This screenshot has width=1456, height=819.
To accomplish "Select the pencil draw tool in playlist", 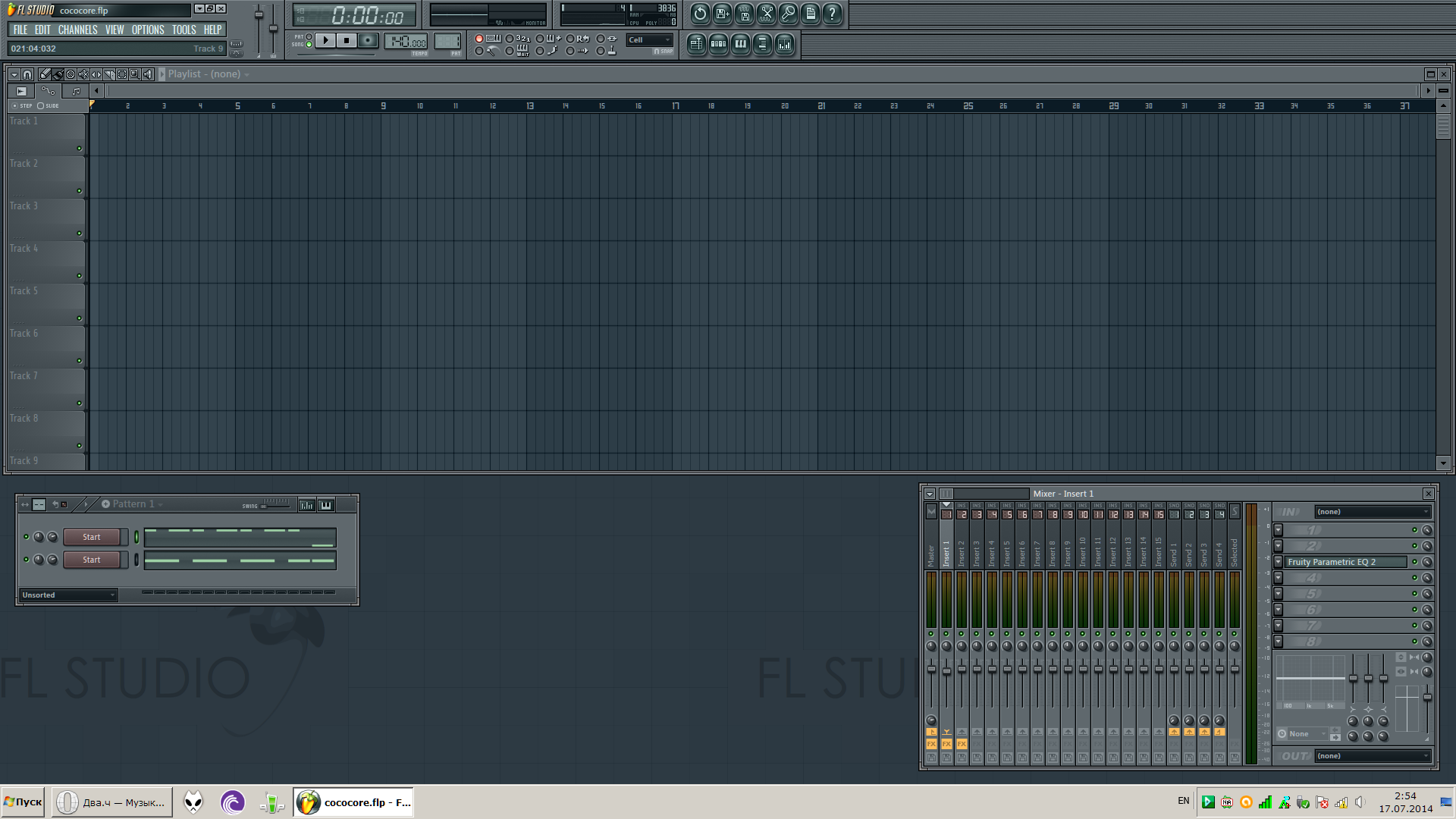I will [x=45, y=74].
